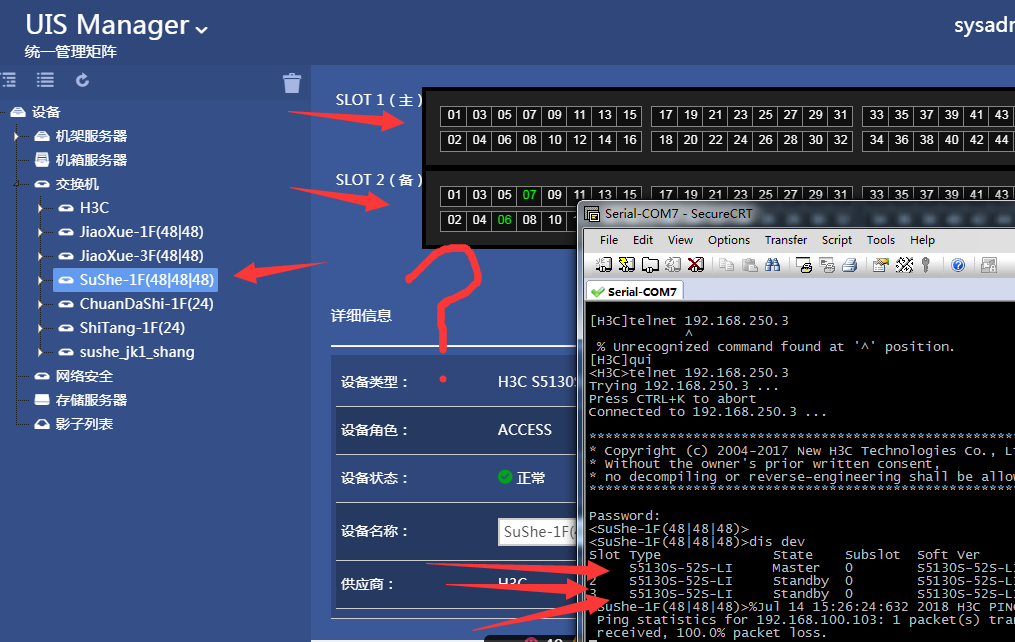The width and height of the screenshot is (1015, 642).
Task: Click blue Help question icon in SecureCRT
Action: pyautogui.click(x=958, y=265)
